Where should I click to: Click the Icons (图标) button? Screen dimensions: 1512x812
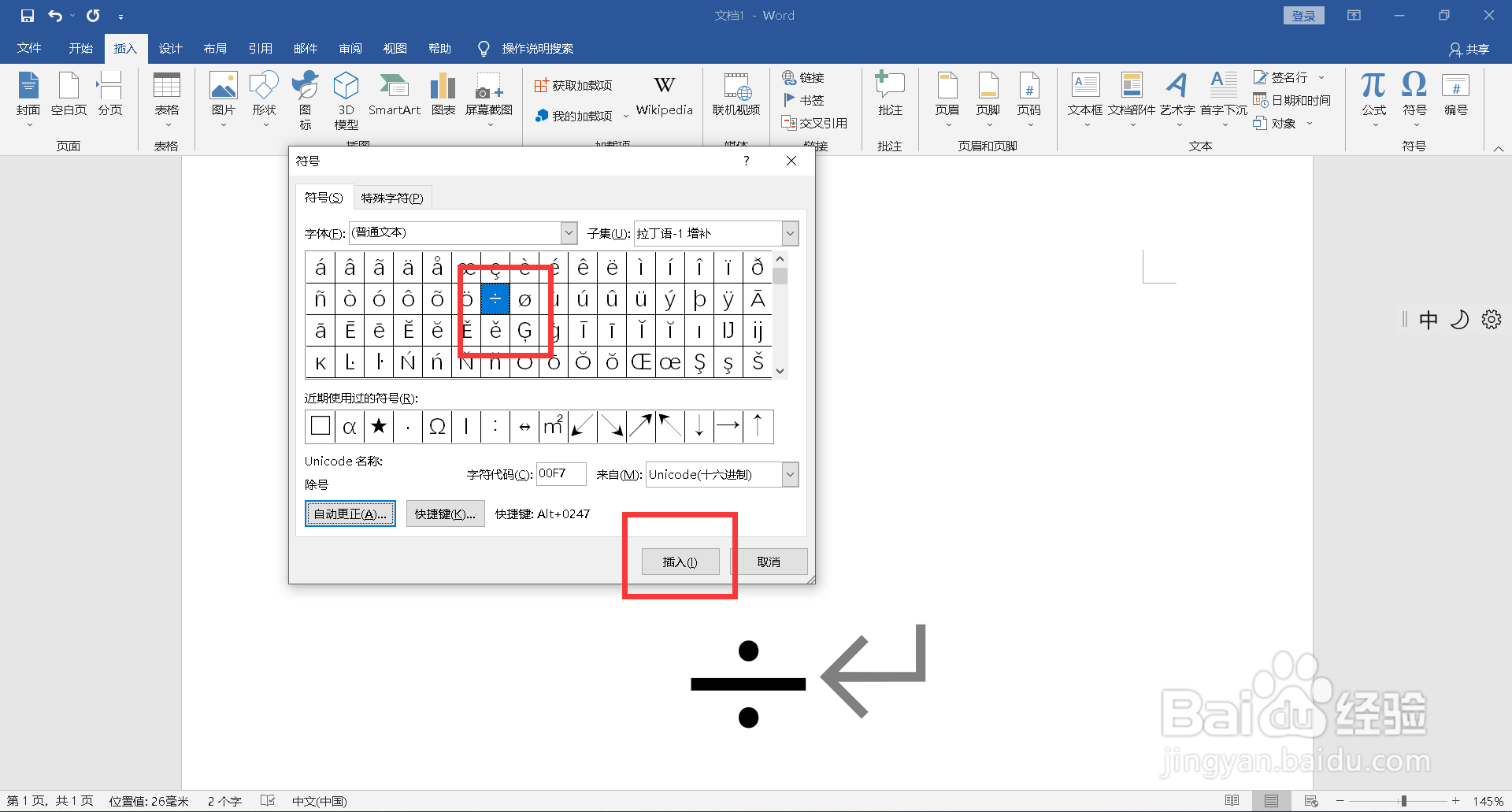[305, 98]
